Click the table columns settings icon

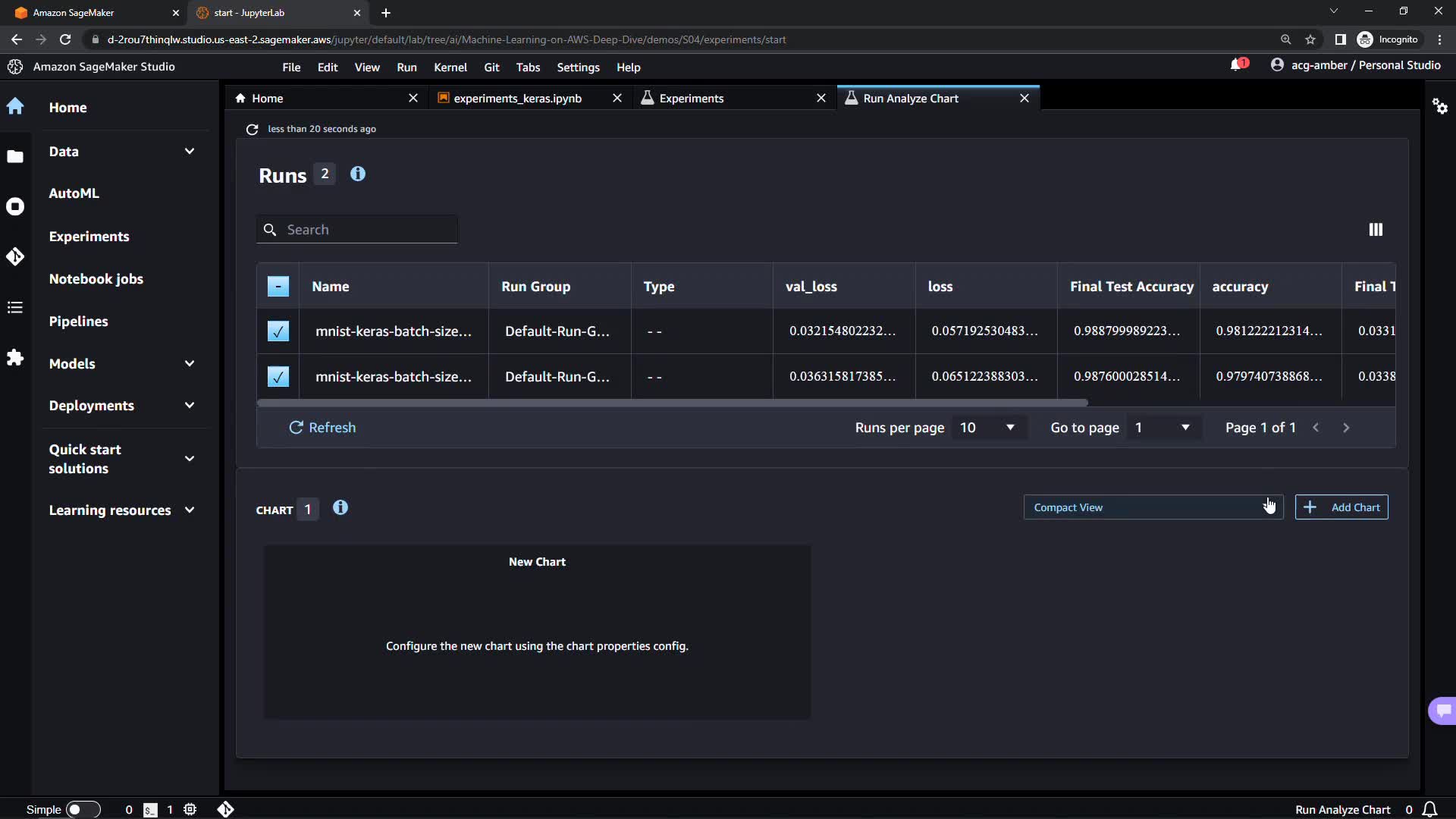tap(1375, 230)
